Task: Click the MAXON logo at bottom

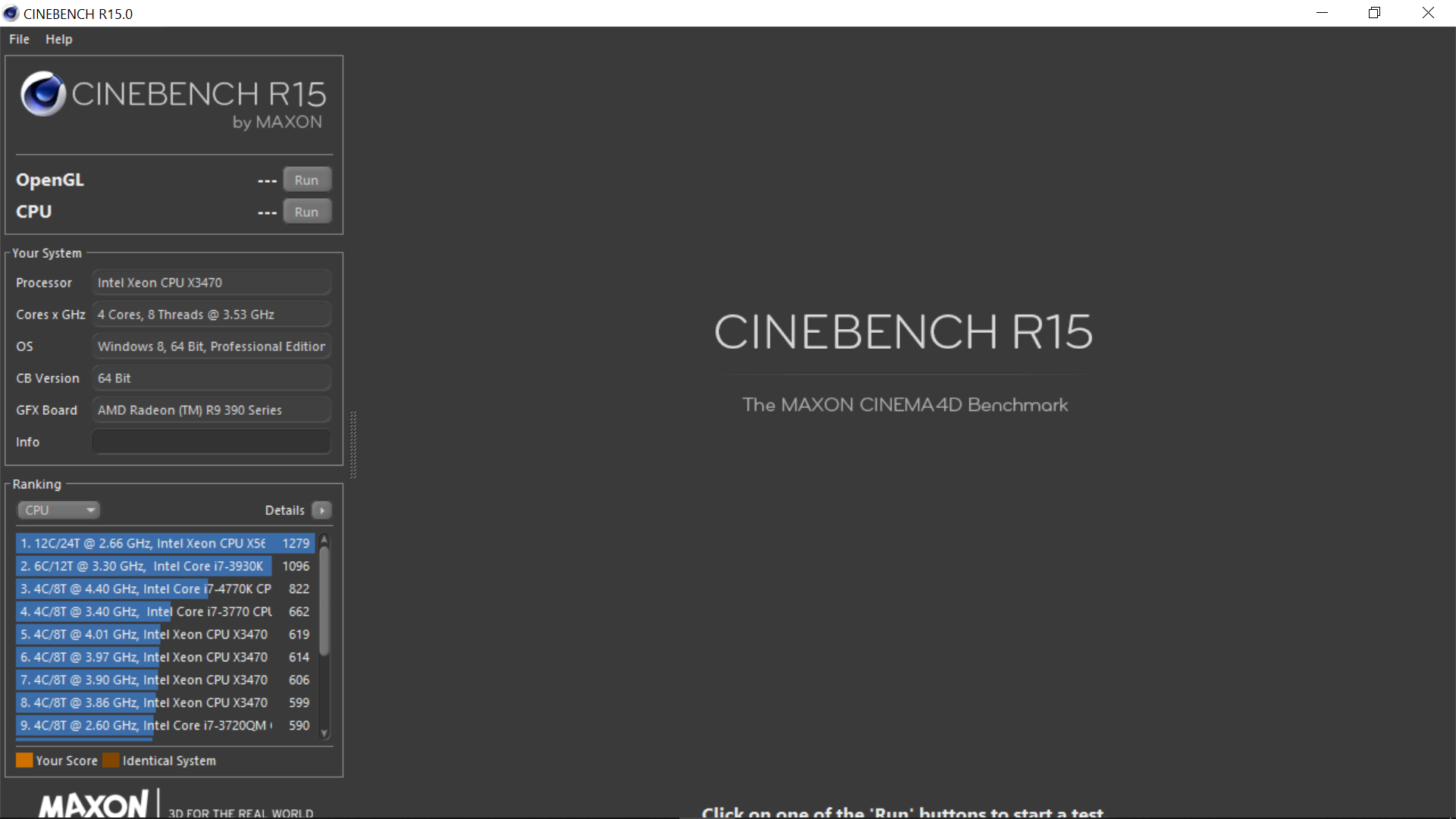Action: point(93,804)
